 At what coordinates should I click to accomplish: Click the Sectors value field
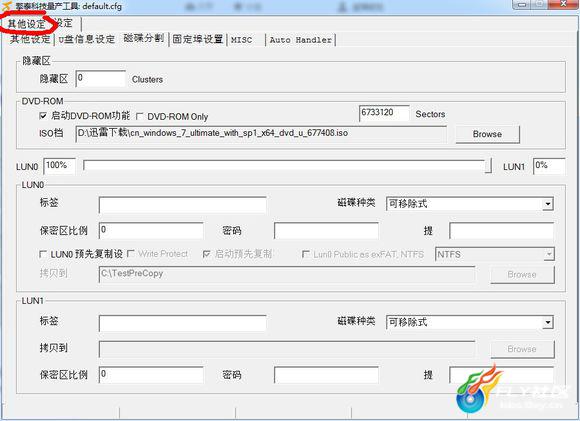pyautogui.click(x=384, y=113)
